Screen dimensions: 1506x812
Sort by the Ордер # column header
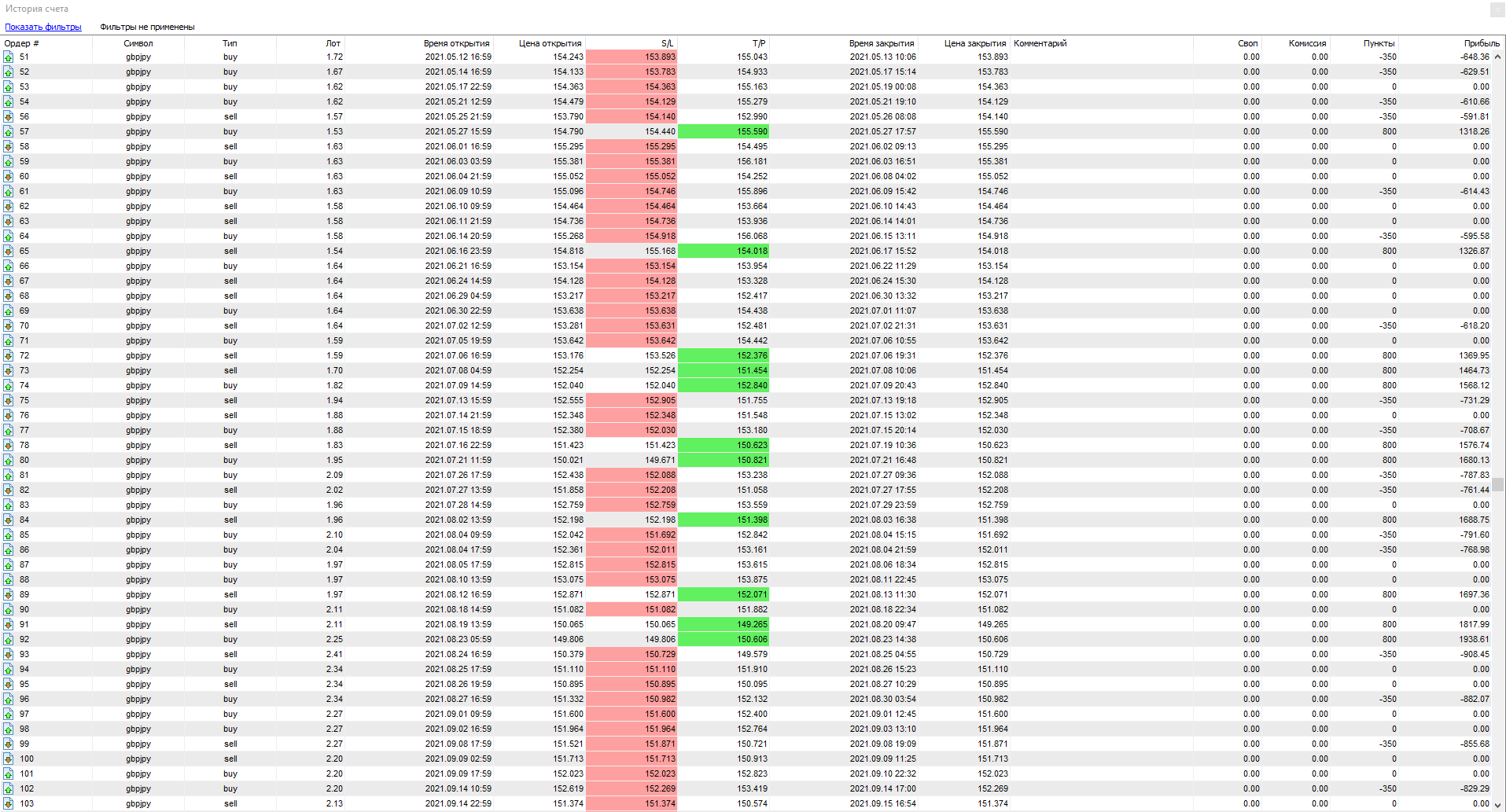click(22, 43)
